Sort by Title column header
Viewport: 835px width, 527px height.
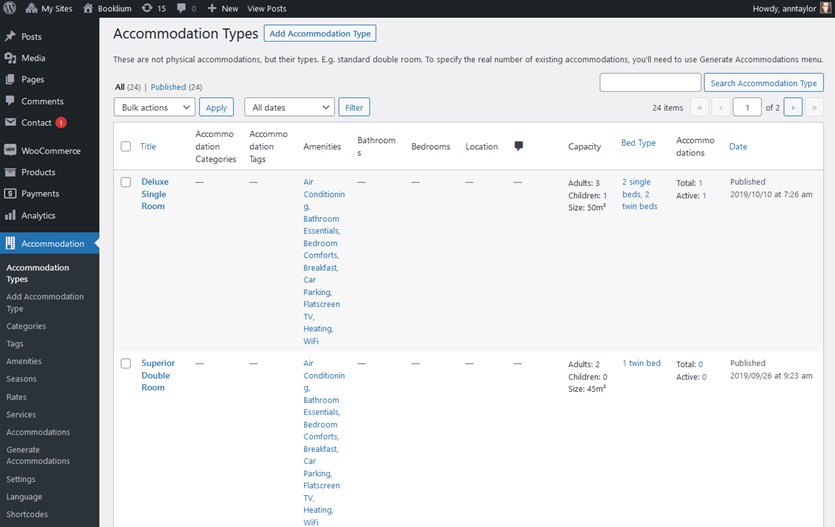148,146
